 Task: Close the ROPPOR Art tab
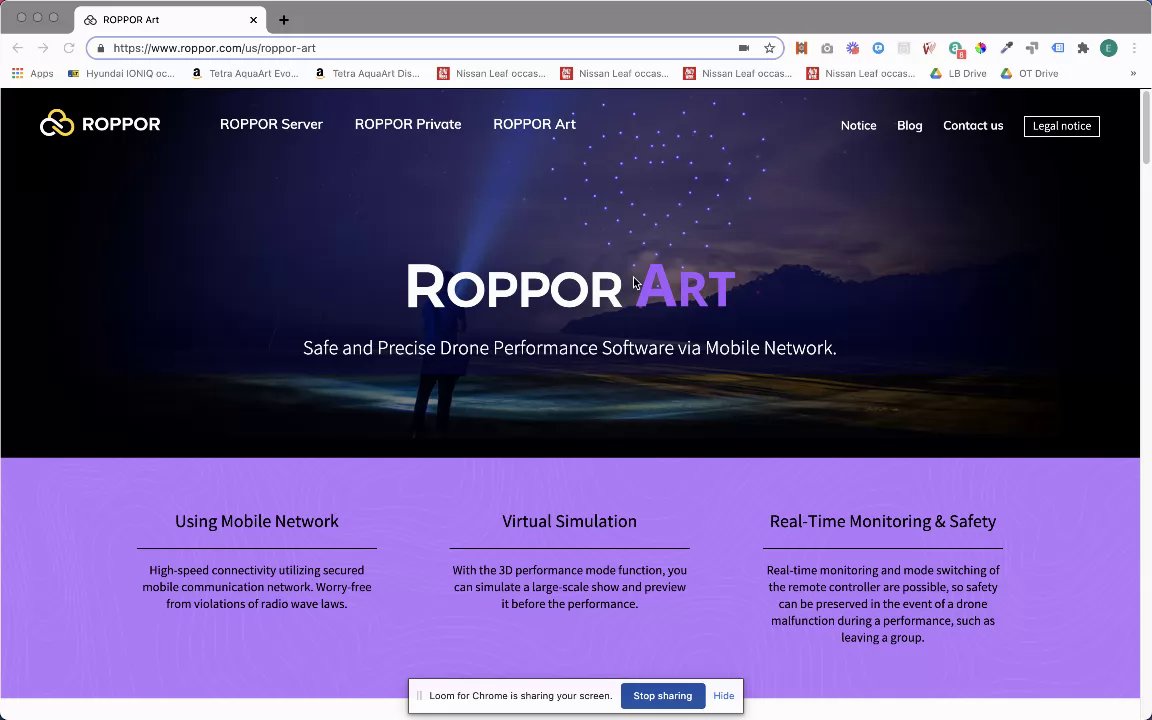click(x=253, y=20)
